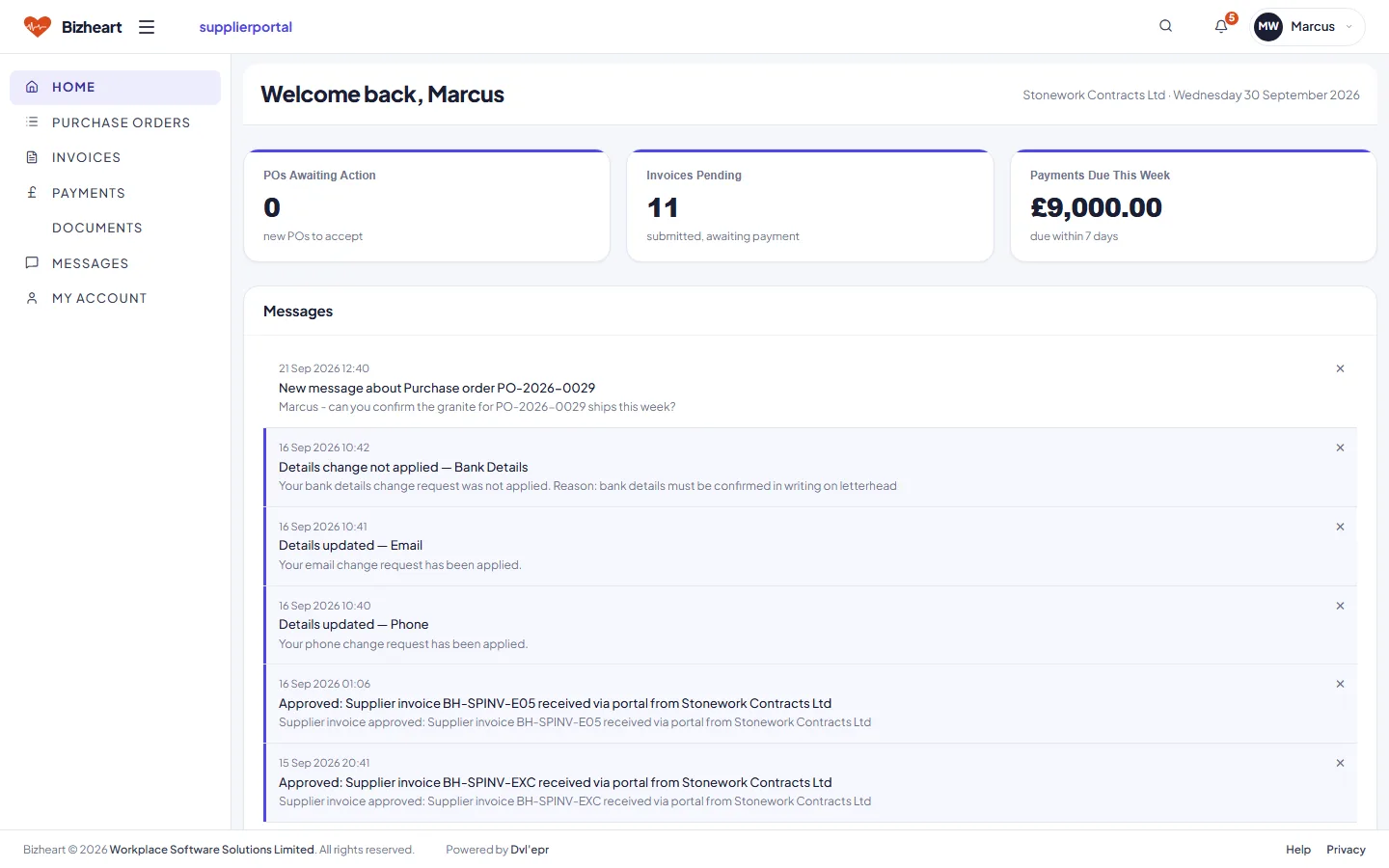Open the Help link in footer
The height and width of the screenshot is (868, 1389).
[1298, 850]
